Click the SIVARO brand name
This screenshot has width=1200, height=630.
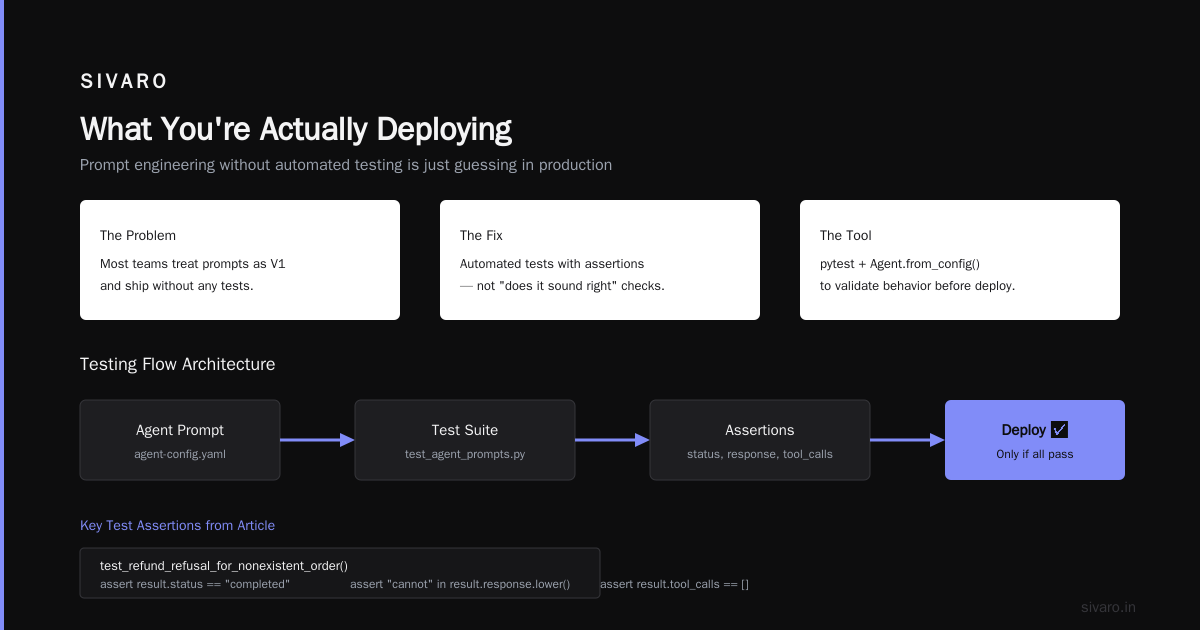coord(124,82)
